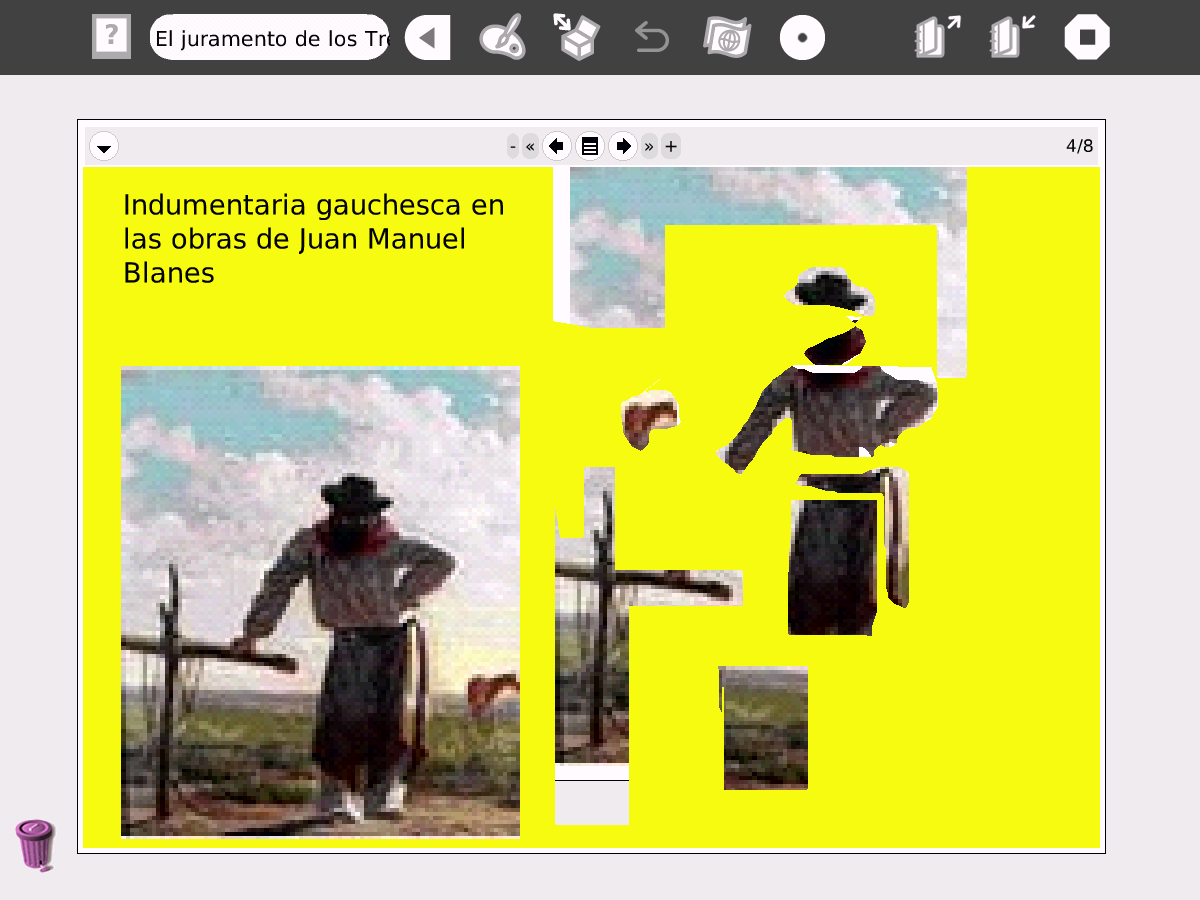1200x900 pixels.
Task: Jump to last slide with » button
Action: [x=649, y=147]
